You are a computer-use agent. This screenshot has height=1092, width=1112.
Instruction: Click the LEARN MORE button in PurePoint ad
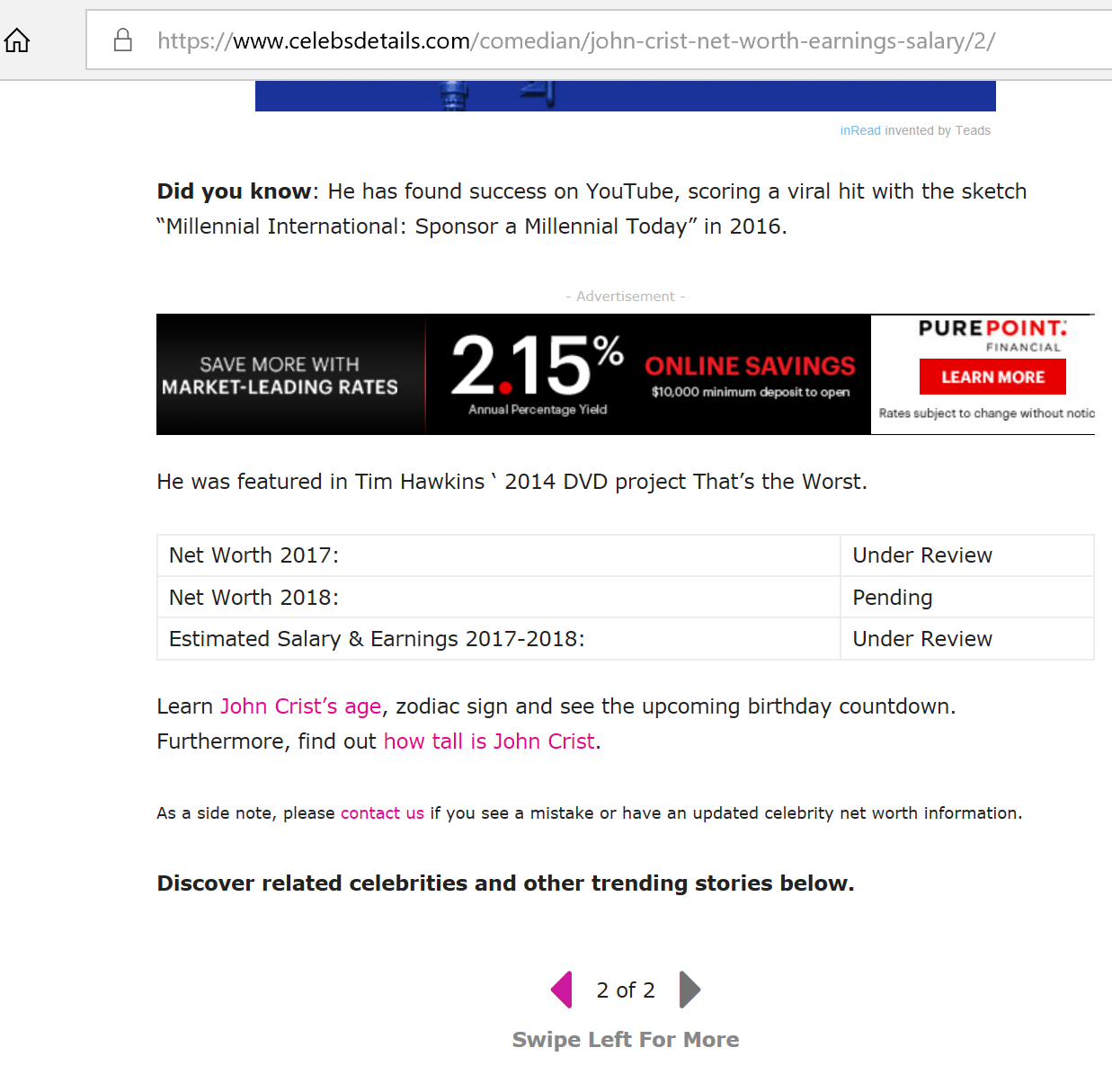point(992,377)
